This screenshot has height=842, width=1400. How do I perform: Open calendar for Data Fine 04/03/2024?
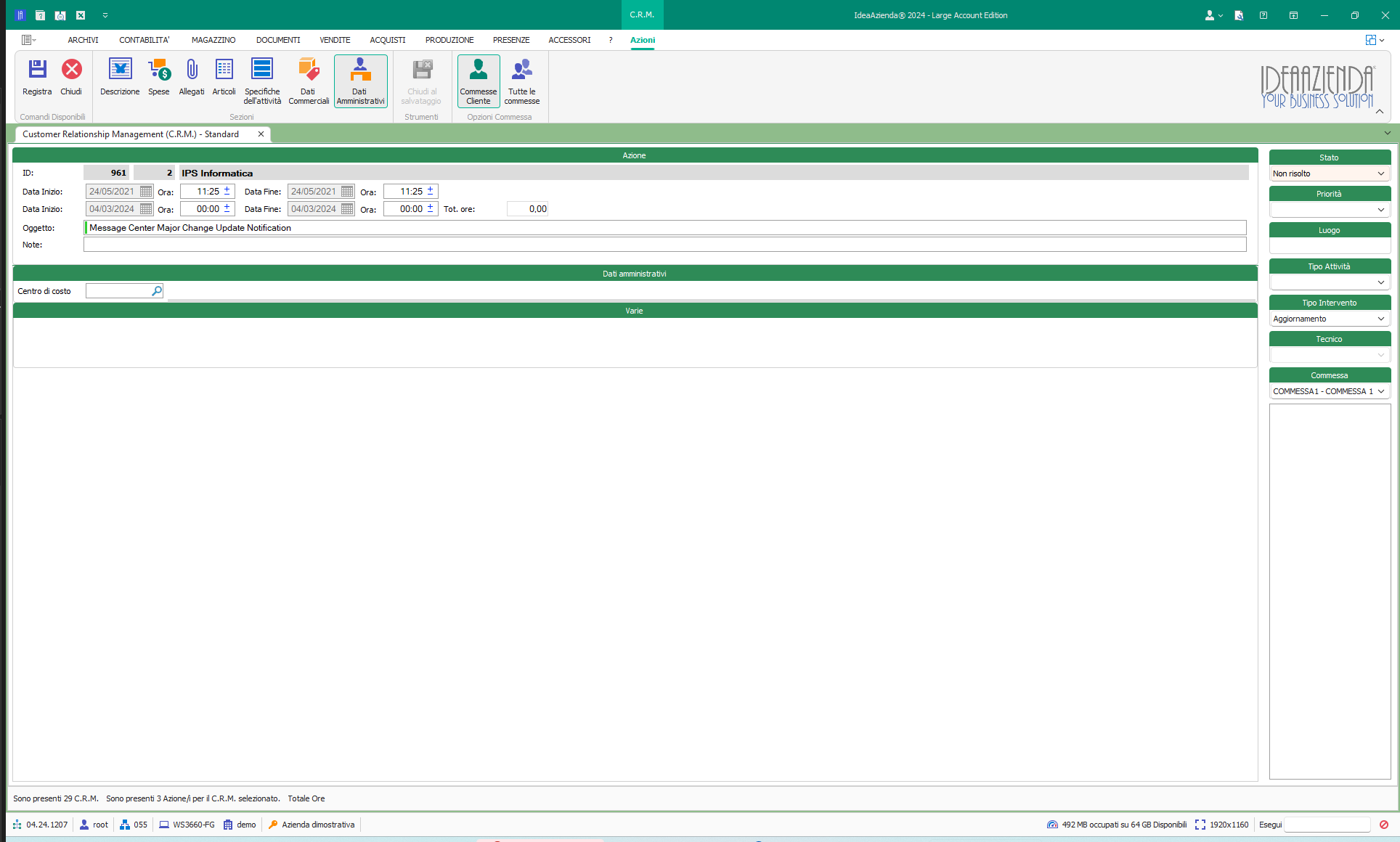pos(347,209)
